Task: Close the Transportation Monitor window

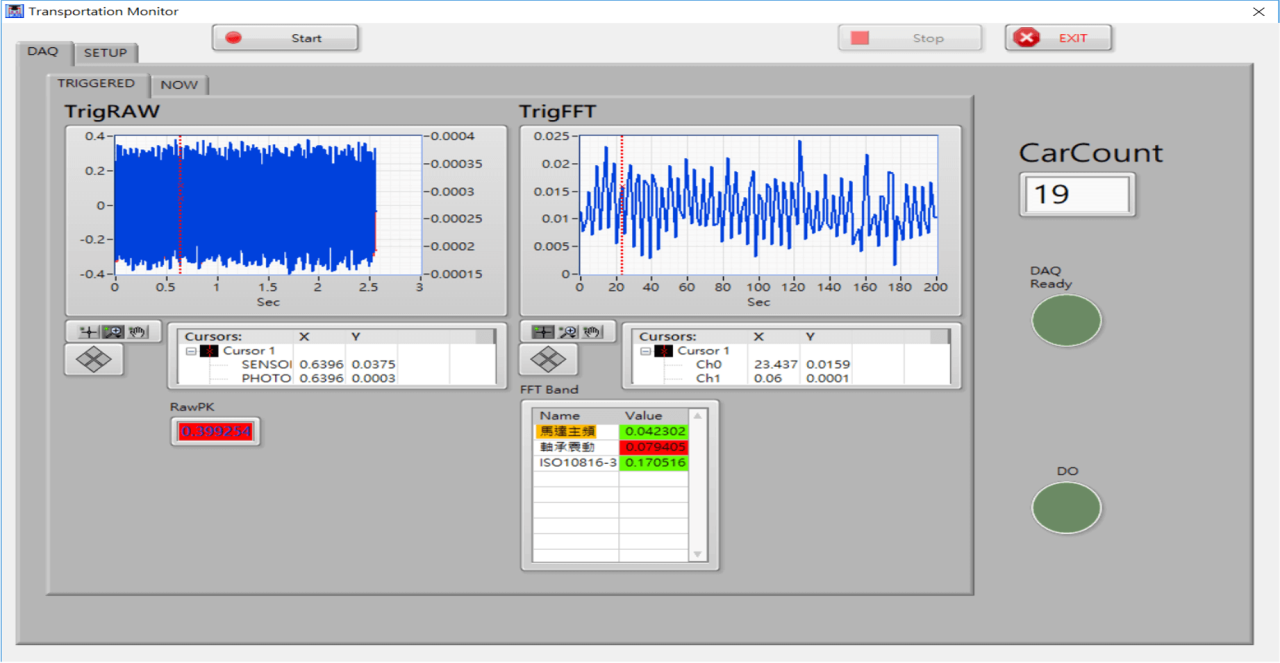Action: point(1259,11)
